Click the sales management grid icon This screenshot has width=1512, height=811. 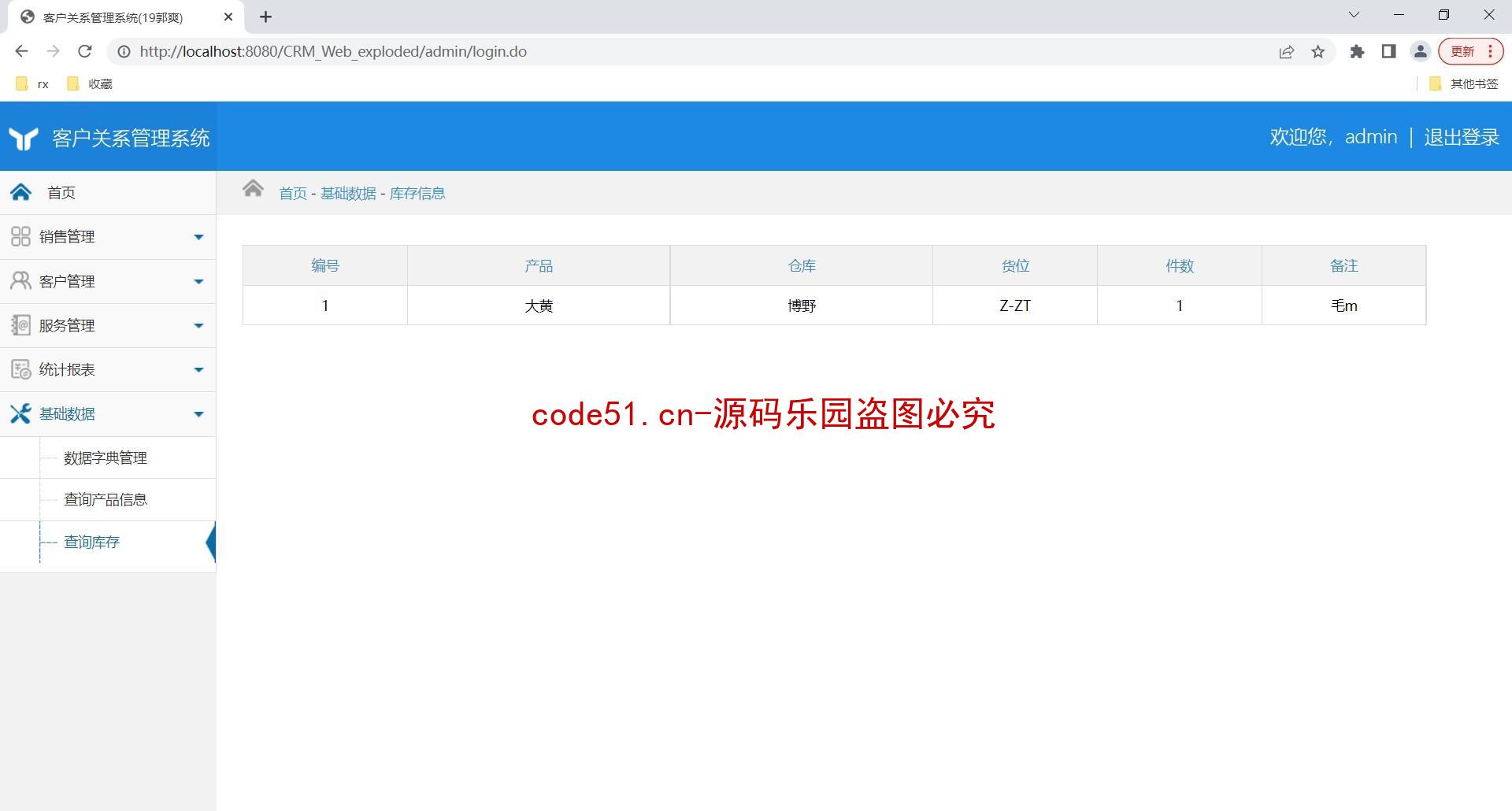[20, 236]
